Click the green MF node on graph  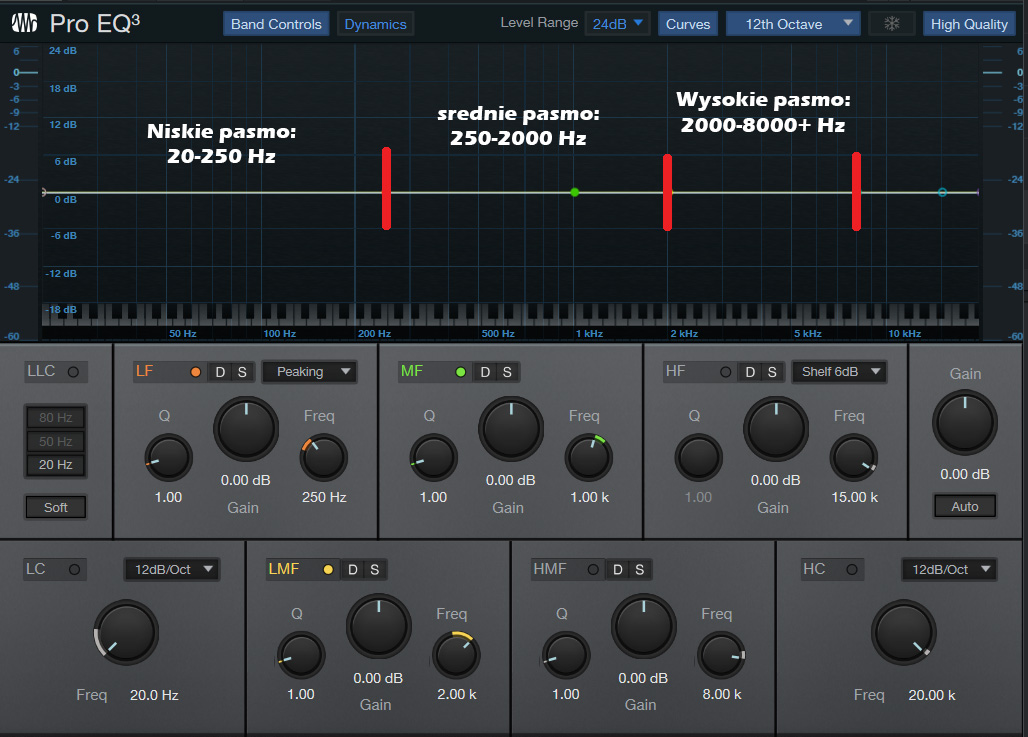[575, 192]
